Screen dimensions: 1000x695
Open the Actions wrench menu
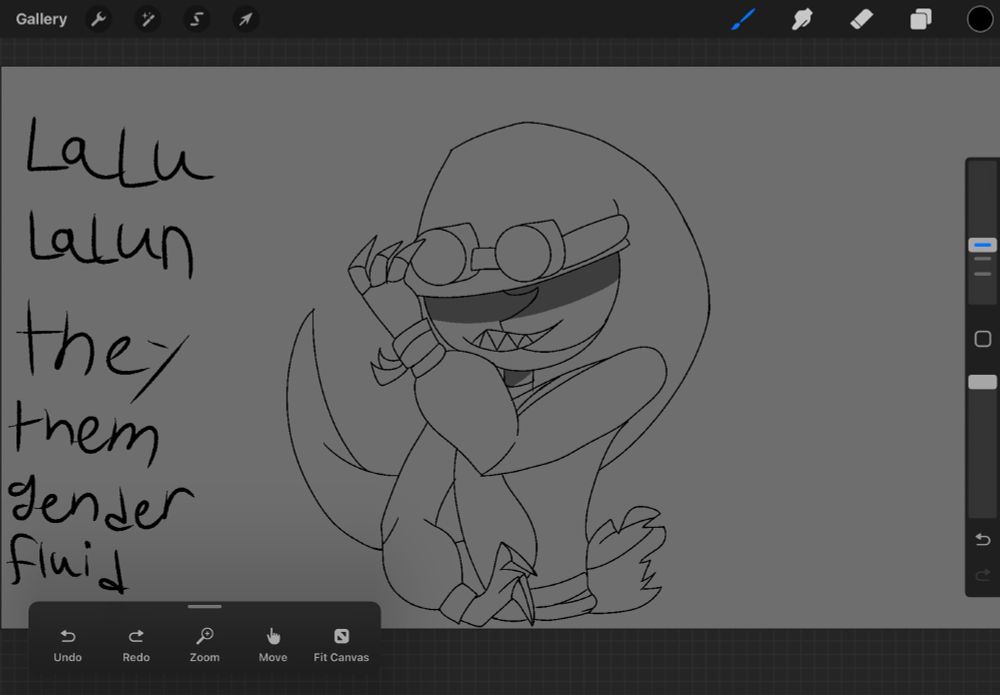click(x=98, y=20)
